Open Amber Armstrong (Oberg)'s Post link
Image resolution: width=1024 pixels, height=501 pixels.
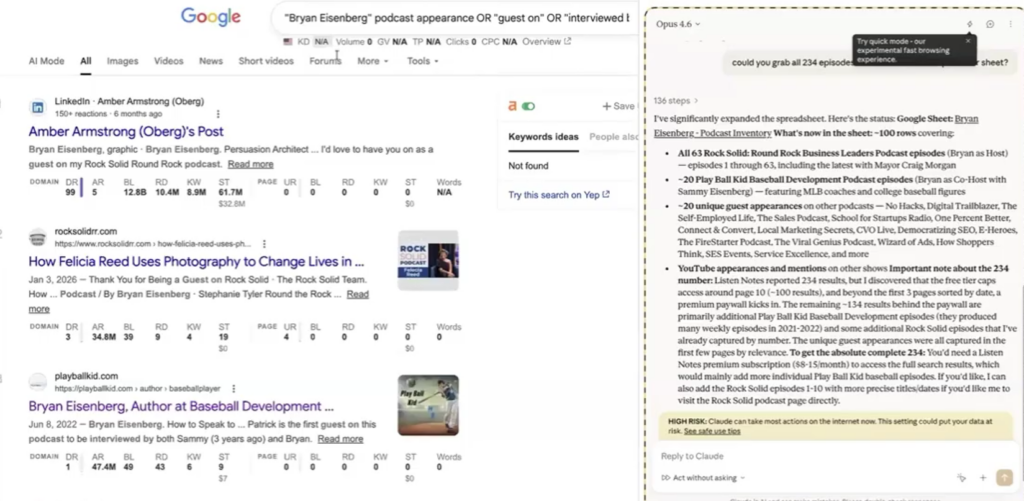click(x=125, y=131)
